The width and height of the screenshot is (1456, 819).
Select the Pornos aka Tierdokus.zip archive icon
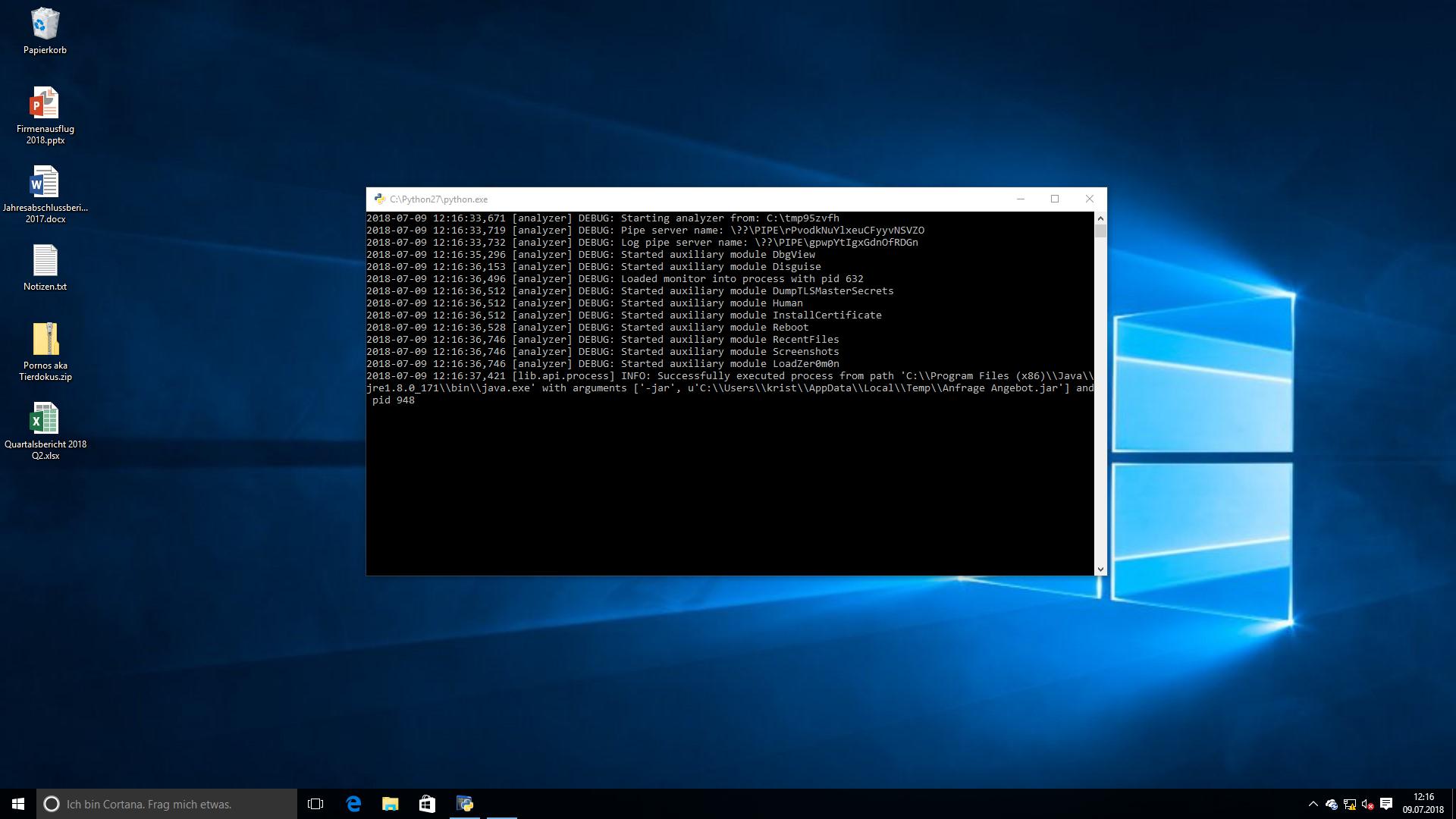coord(45,352)
